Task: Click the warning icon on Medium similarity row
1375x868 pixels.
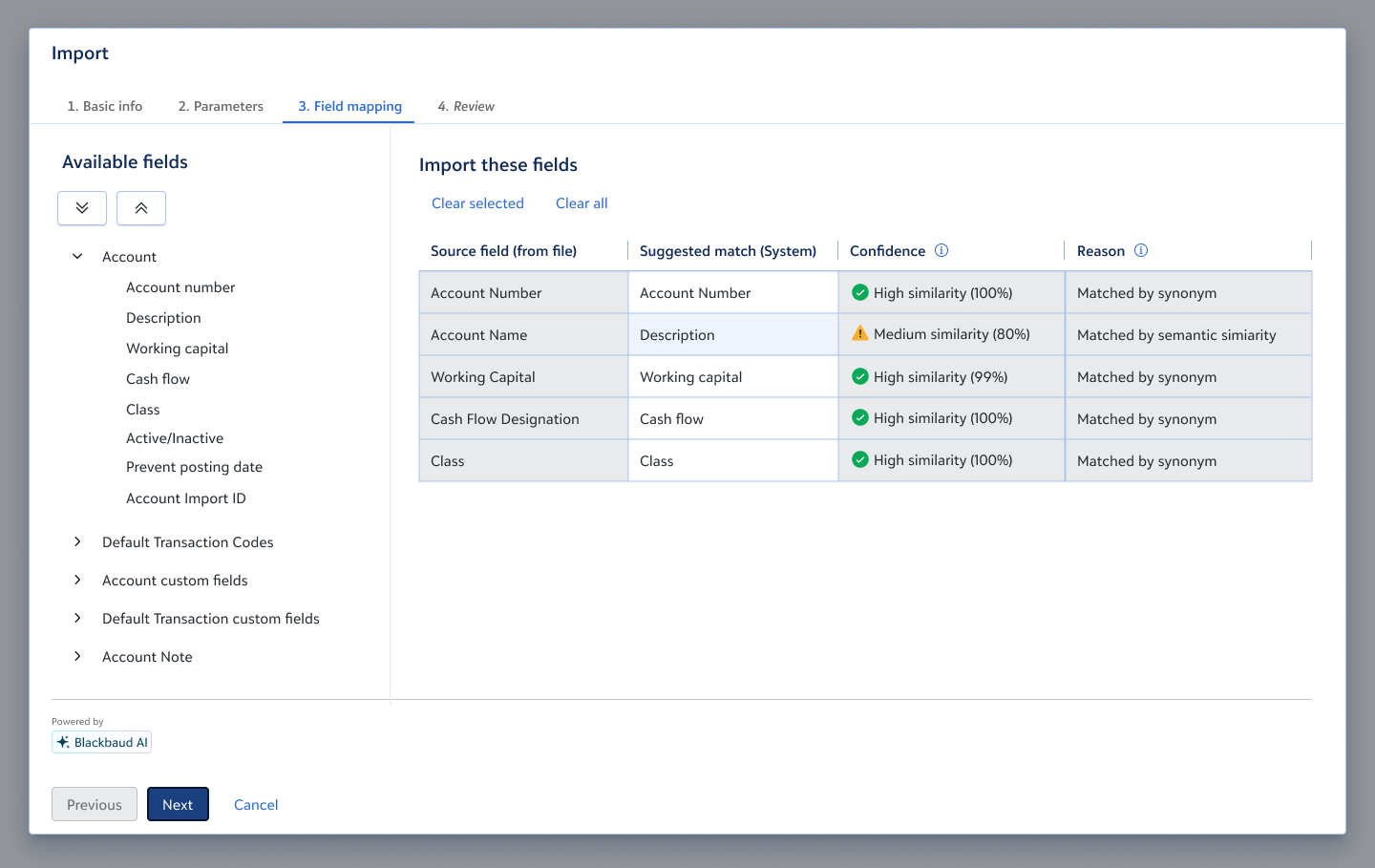Action: [x=860, y=333]
